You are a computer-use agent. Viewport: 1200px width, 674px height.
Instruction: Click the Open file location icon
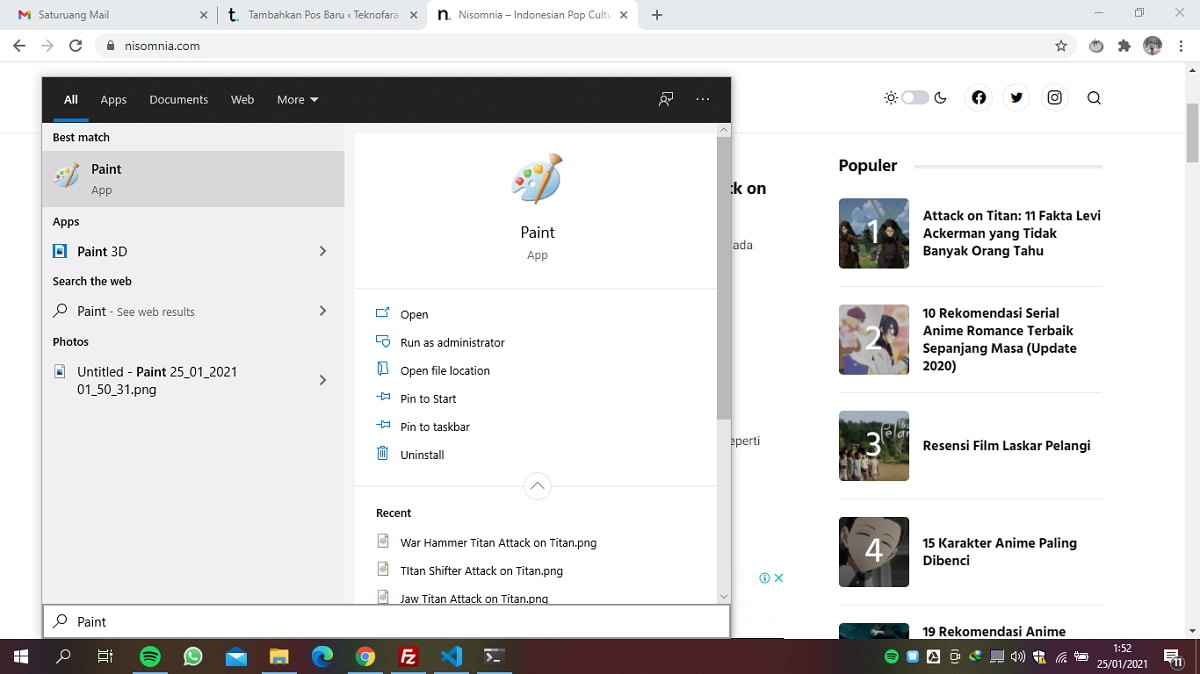pyautogui.click(x=382, y=370)
